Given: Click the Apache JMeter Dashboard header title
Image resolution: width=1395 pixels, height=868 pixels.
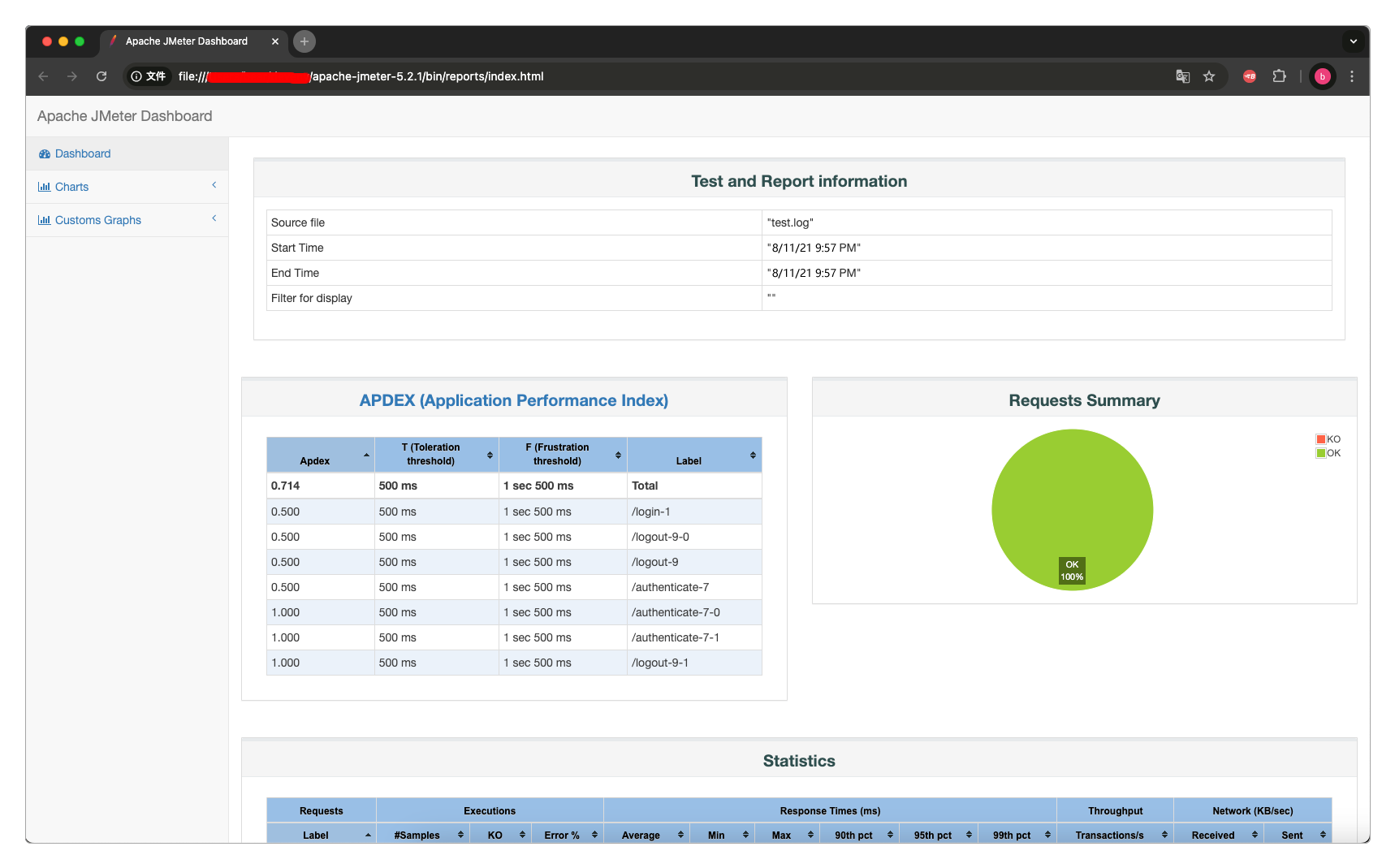Looking at the screenshot, I should pos(125,116).
